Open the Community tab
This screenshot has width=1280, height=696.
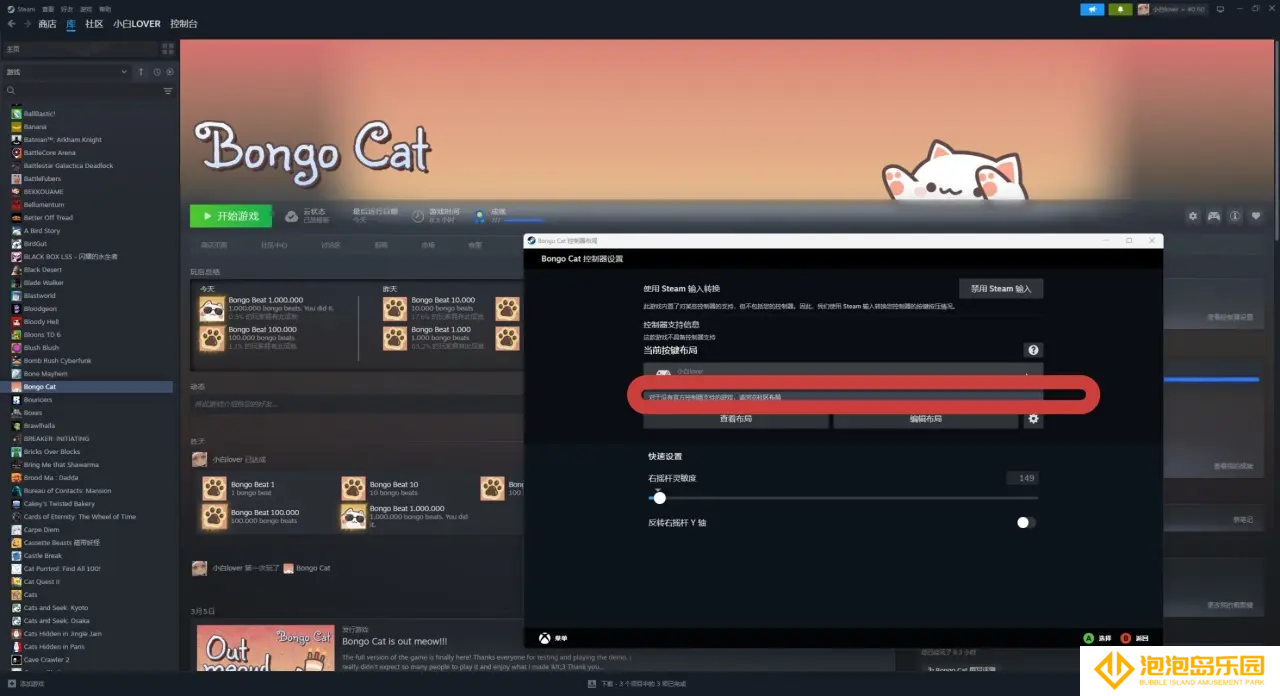(94, 23)
